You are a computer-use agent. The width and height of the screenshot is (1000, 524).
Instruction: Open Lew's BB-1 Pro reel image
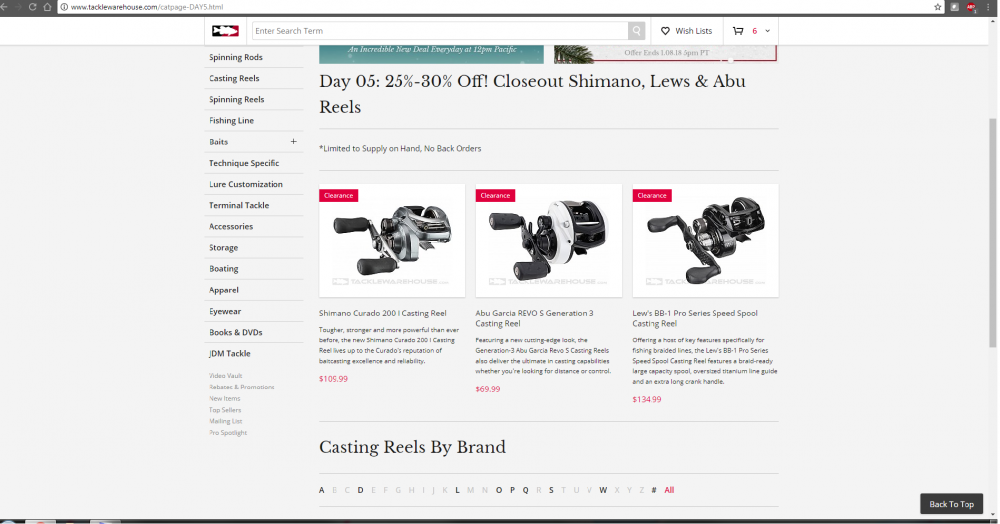(x=705, y=240)
